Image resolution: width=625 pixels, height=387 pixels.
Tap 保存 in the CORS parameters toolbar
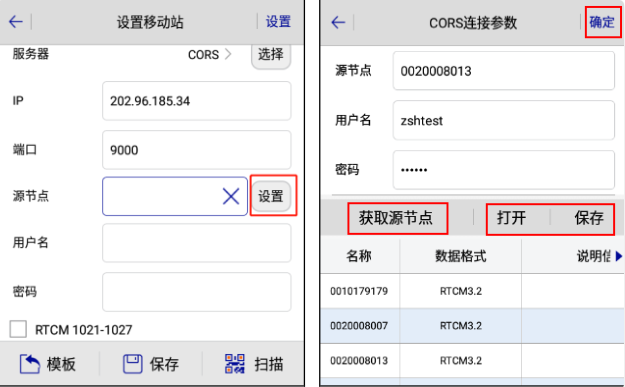pyautogui.click(x=589, y=218)
